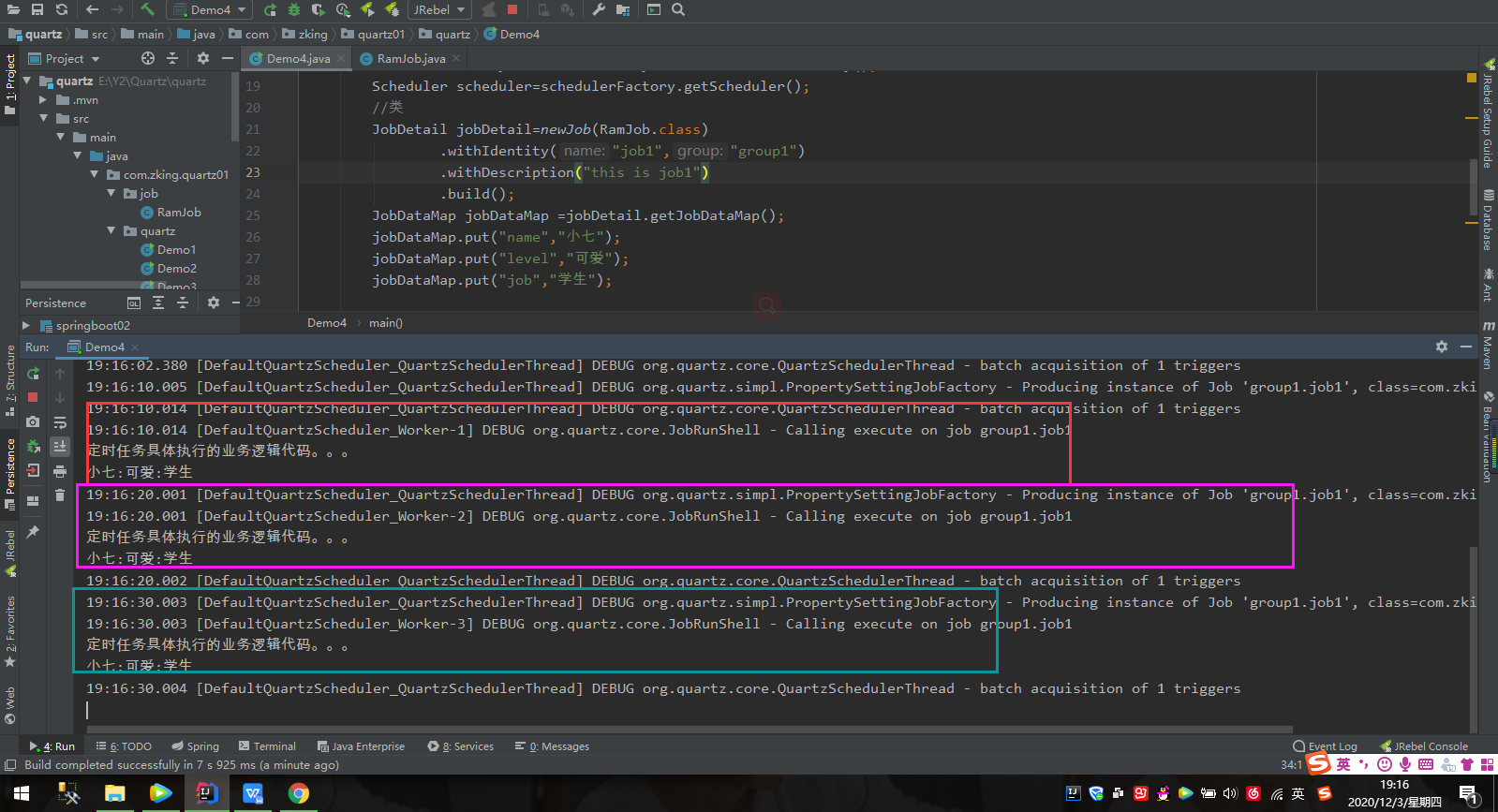Expand the springboot02 persistence node
The width and height of the screenshot is (1498, 812).
25,325
